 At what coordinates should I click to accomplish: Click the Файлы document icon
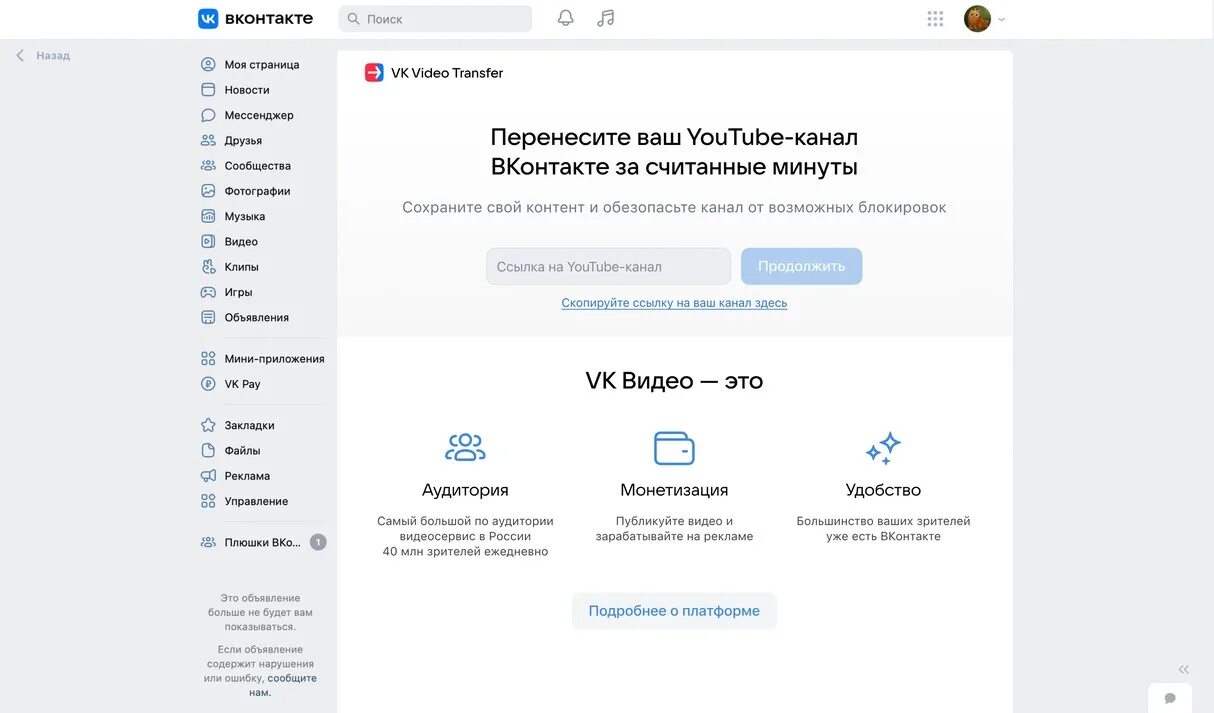(208, 451)
